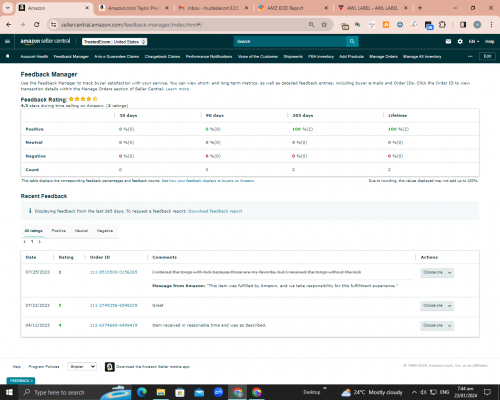This screenshot has width=500, height=400.
Task: Open order ID for 07/25/2023 feedback
Action: [113, 272]
